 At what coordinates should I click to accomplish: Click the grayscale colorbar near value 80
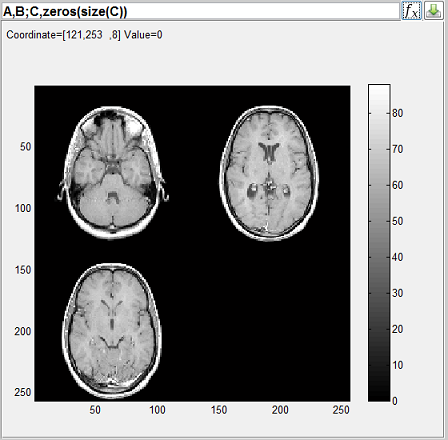pos(379,114)
